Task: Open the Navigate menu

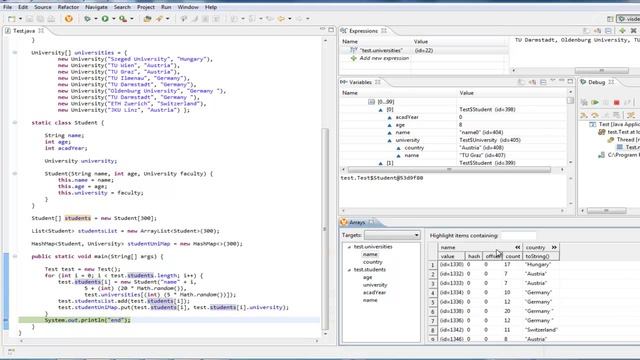Action: click(96, 7)
